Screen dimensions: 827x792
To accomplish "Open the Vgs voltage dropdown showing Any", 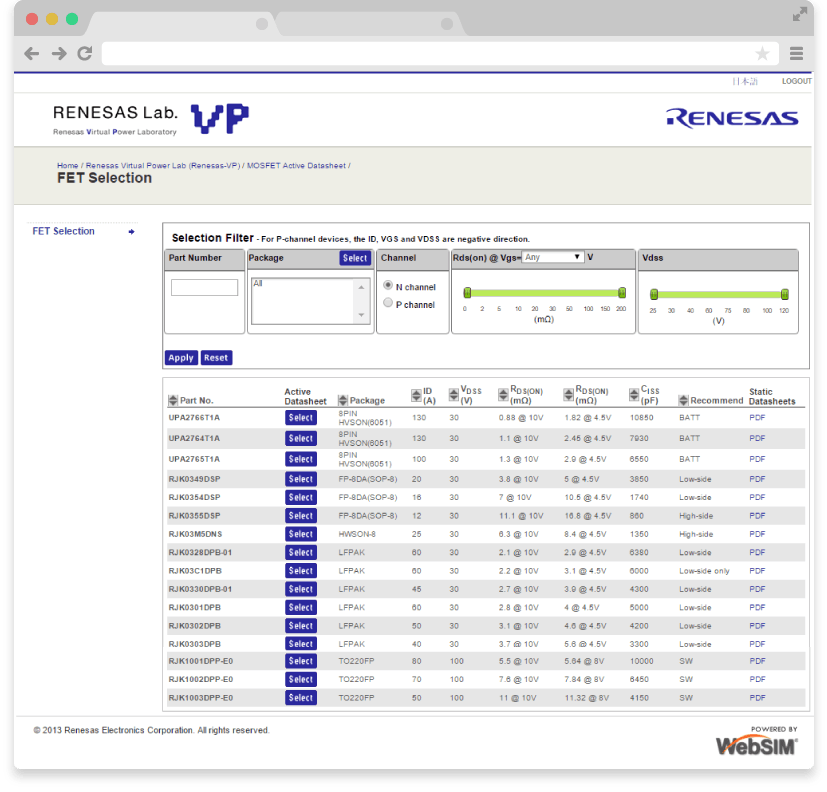I will tap(552, 257).
